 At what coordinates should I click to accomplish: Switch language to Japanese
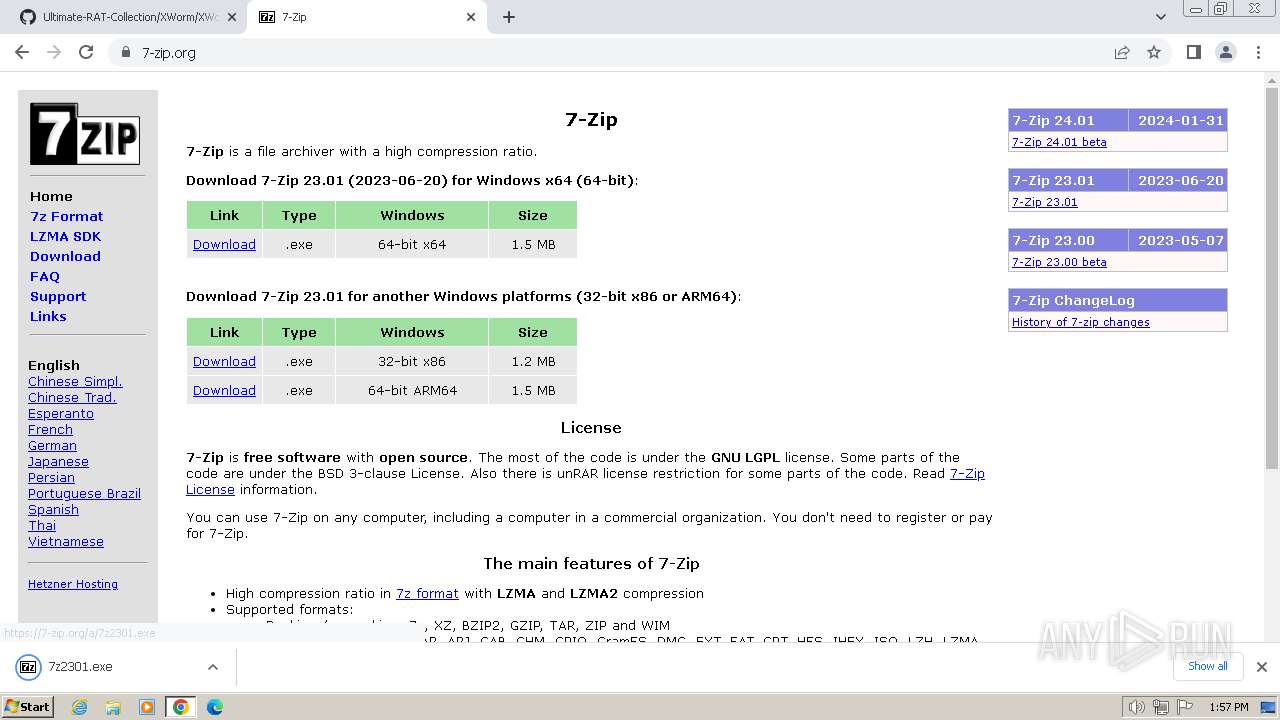[58, 461]
